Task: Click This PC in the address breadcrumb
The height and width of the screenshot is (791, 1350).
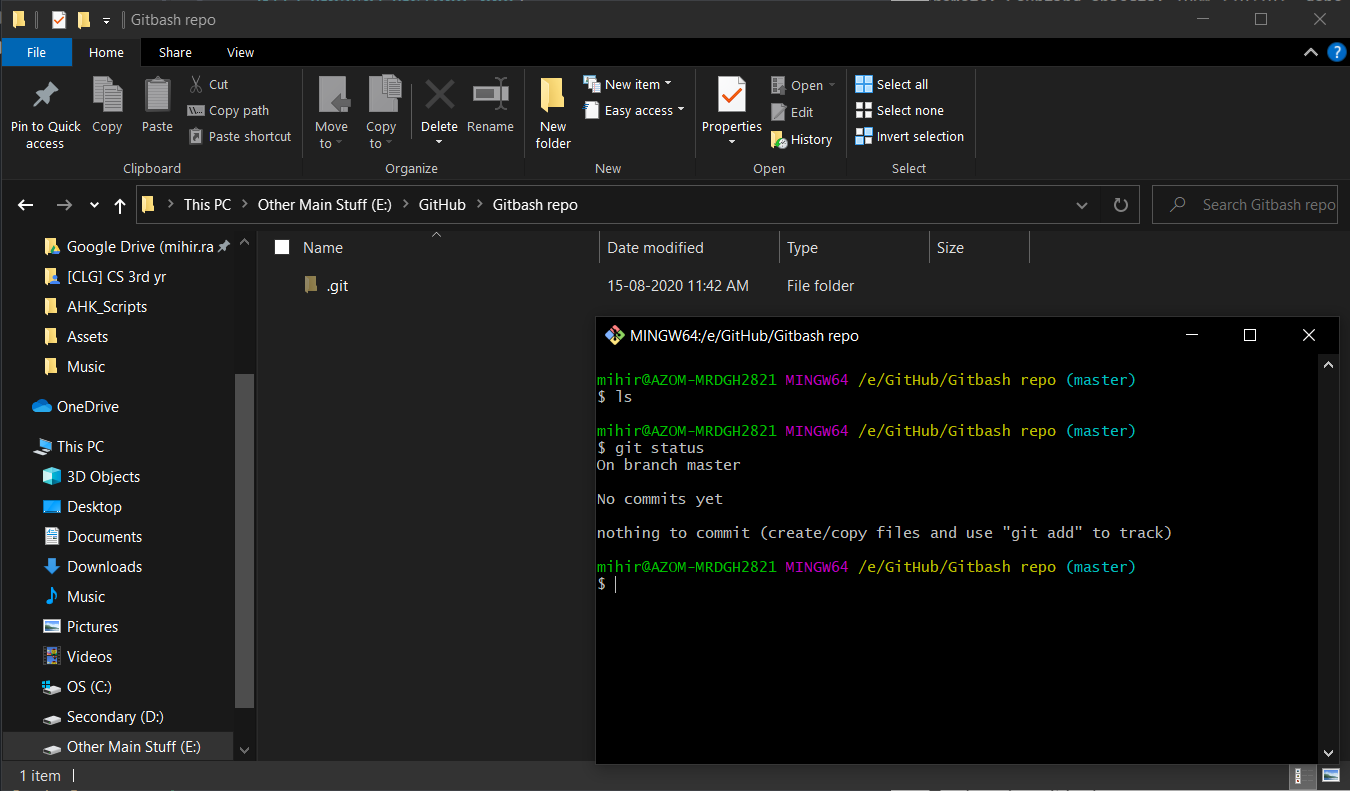Action: point(207,205)
